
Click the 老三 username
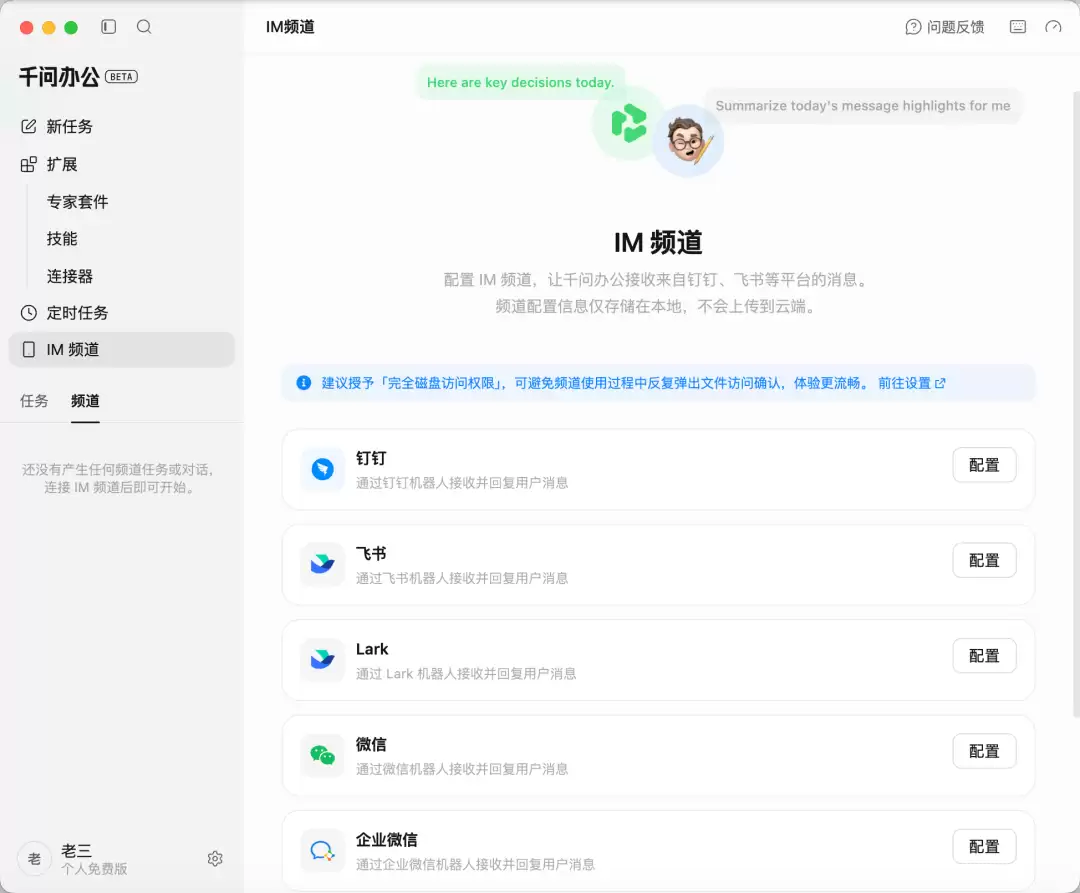click(x=76, y=850)
